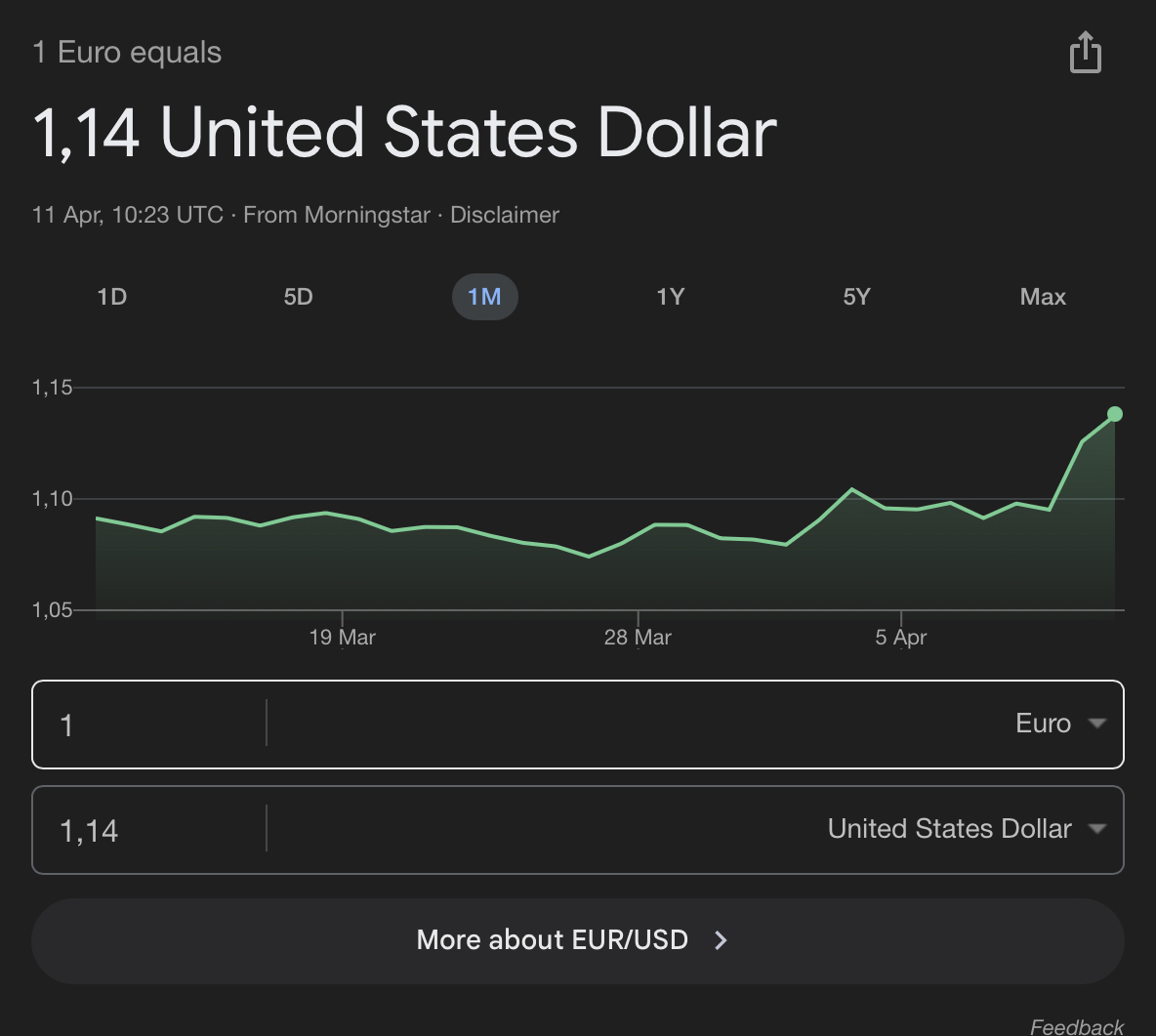
Task: Click the arrow beside Euro
Action: tap(1097, 724)
